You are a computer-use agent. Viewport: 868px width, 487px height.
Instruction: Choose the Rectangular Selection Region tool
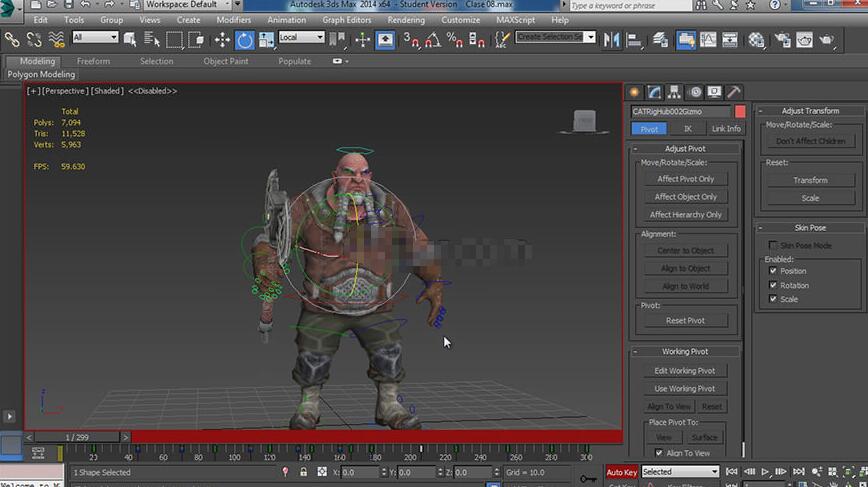[174, 39]
